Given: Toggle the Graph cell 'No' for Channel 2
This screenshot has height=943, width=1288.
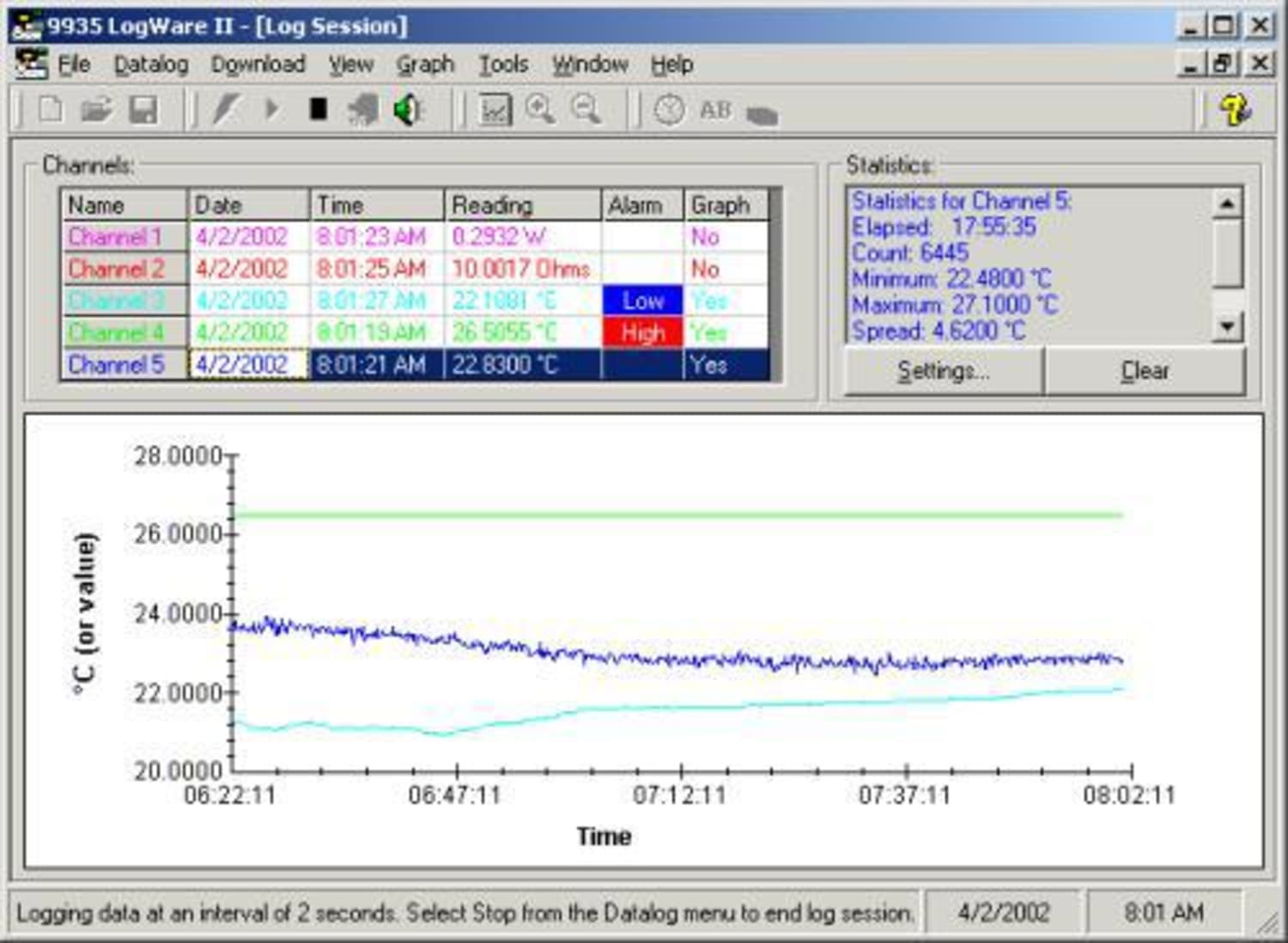Looking at the screenshot, I should tap(726, 269).
